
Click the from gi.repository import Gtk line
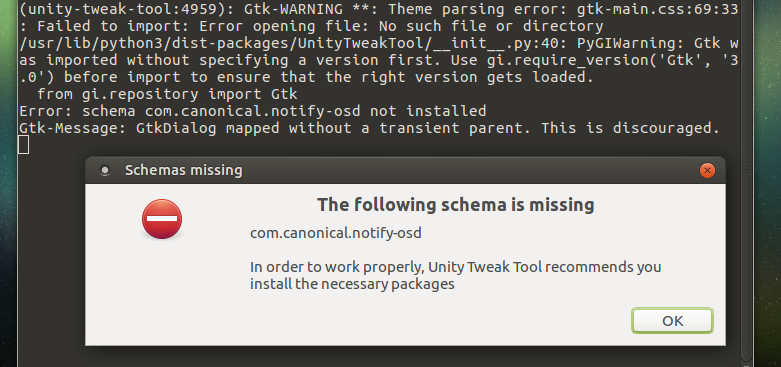coord(167,94)
